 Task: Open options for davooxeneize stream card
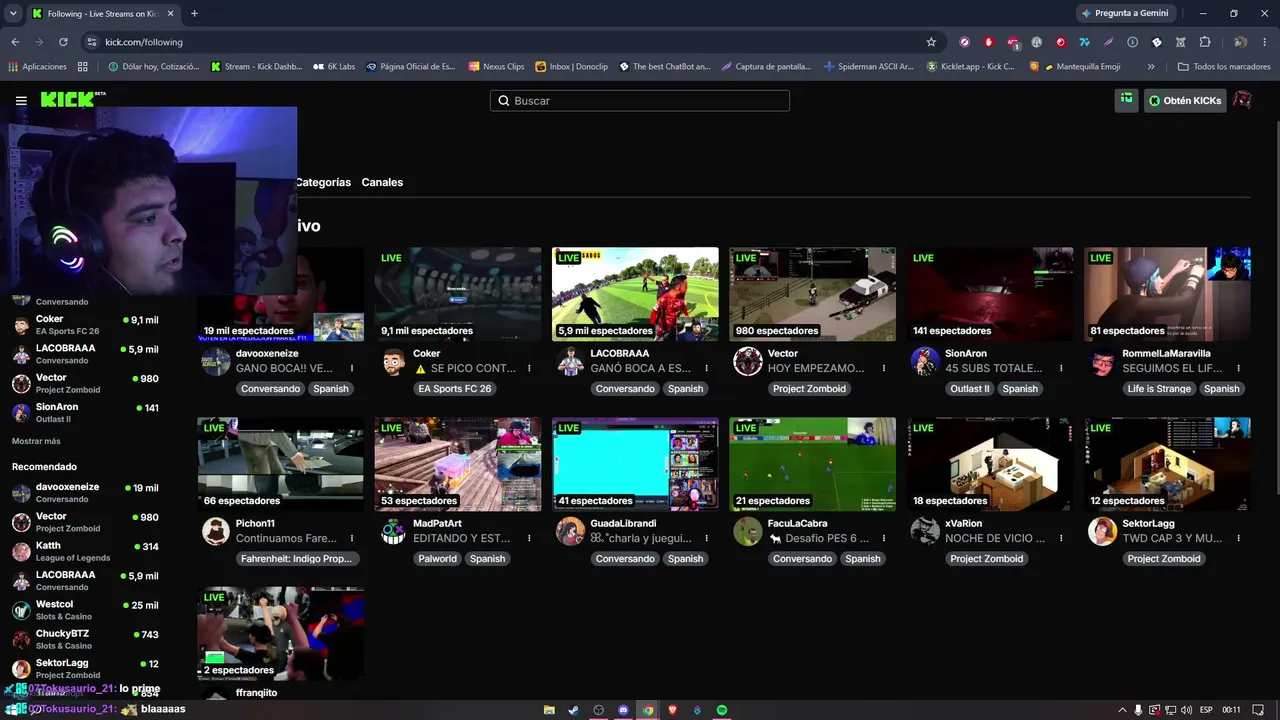352,369
